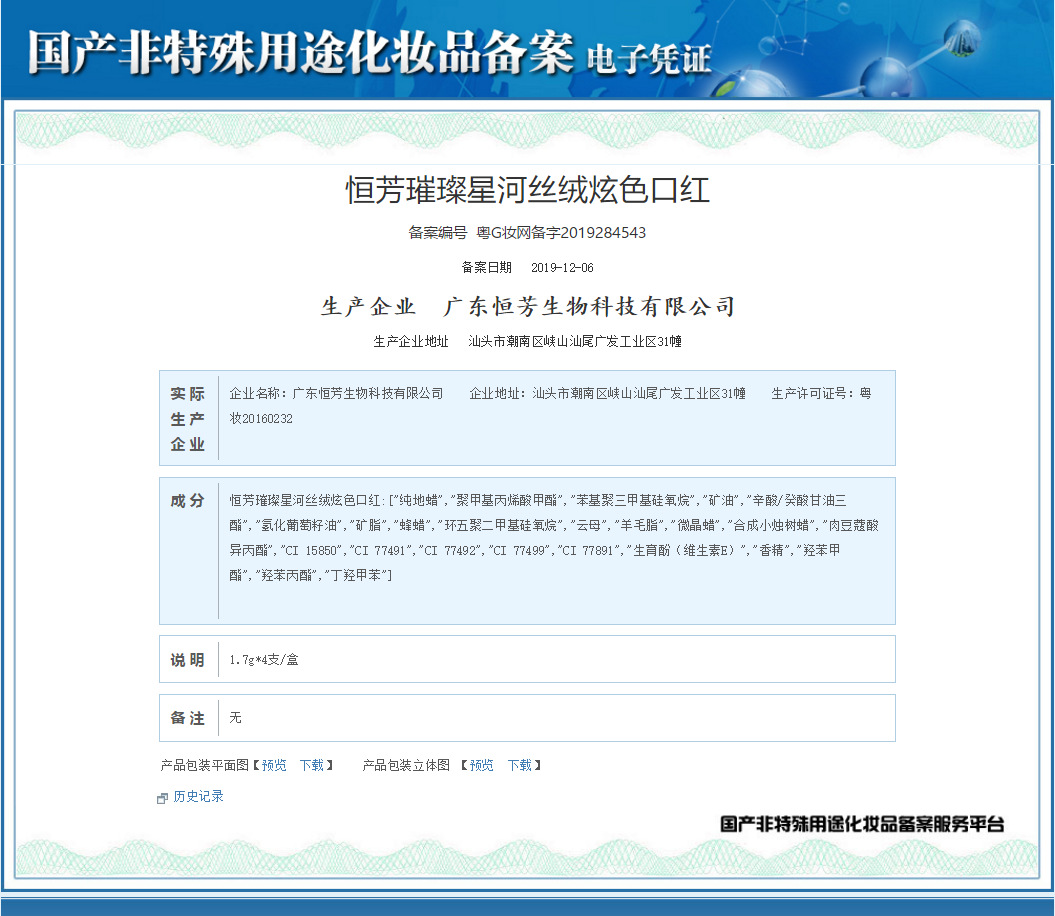Viewport: 1055px width, 916px height.
Task: Preview the 产品包装平面图 image
Action: (274, 765)
